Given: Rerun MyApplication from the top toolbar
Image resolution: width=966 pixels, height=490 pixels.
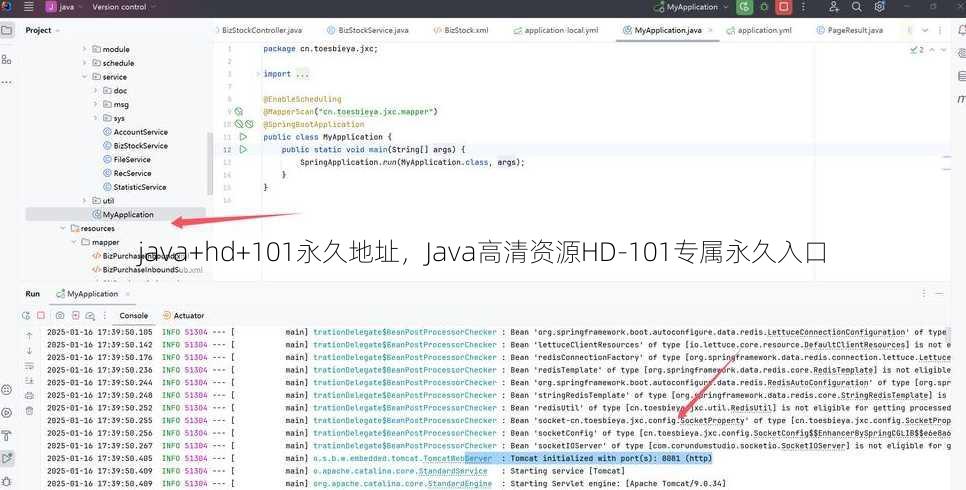Looking at the screenshot, I should 744,7.
